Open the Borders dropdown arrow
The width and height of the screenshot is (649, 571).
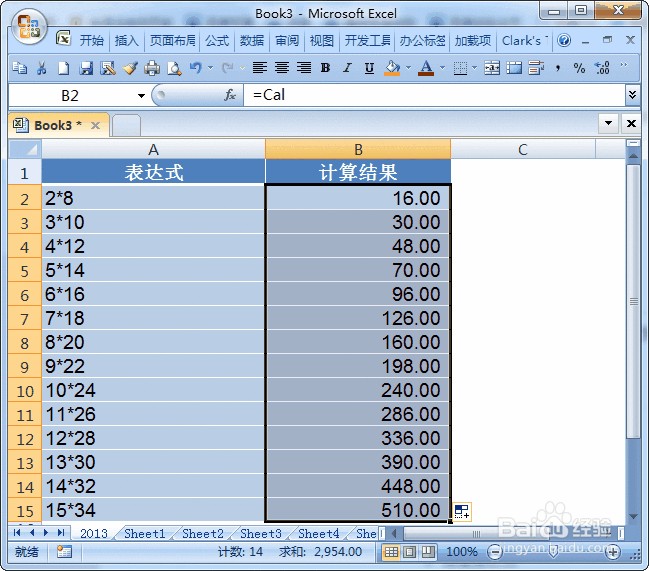pos(474,67)
